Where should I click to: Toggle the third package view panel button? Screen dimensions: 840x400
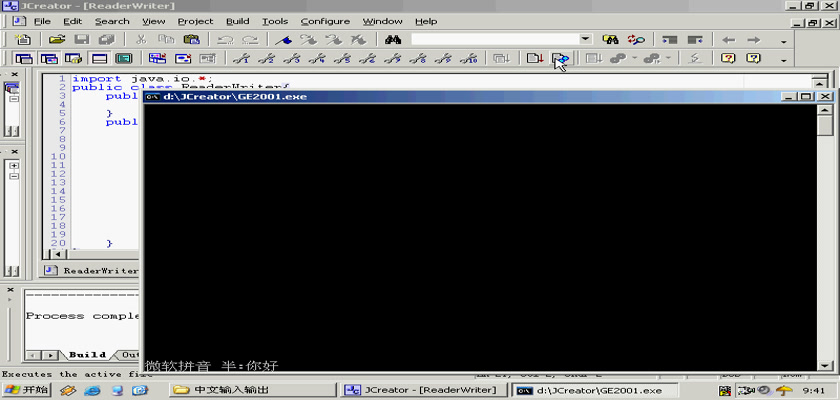point(73,58)
